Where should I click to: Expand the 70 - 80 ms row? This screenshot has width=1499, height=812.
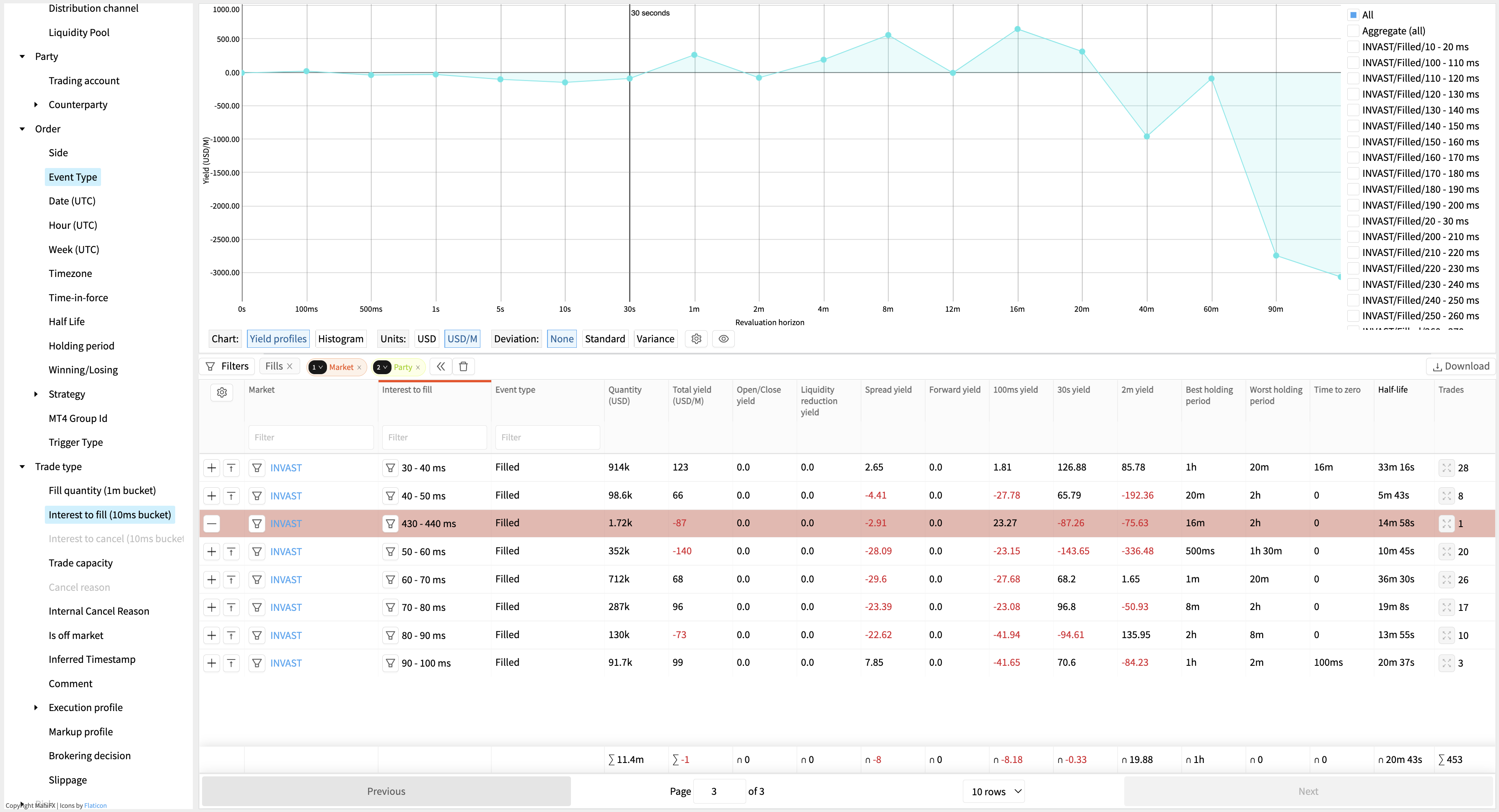212,607
